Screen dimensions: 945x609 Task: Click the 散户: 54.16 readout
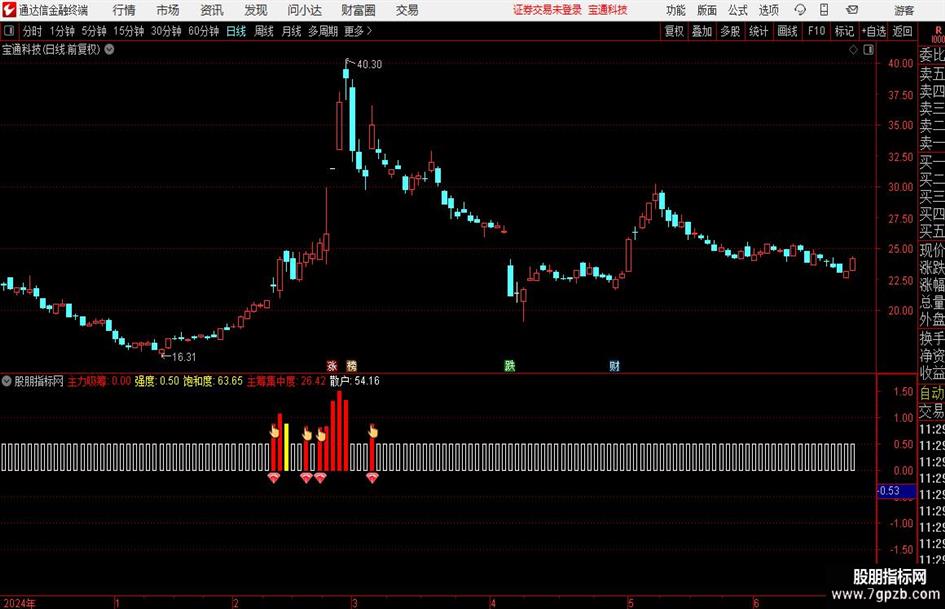click(x=354, y=381)
